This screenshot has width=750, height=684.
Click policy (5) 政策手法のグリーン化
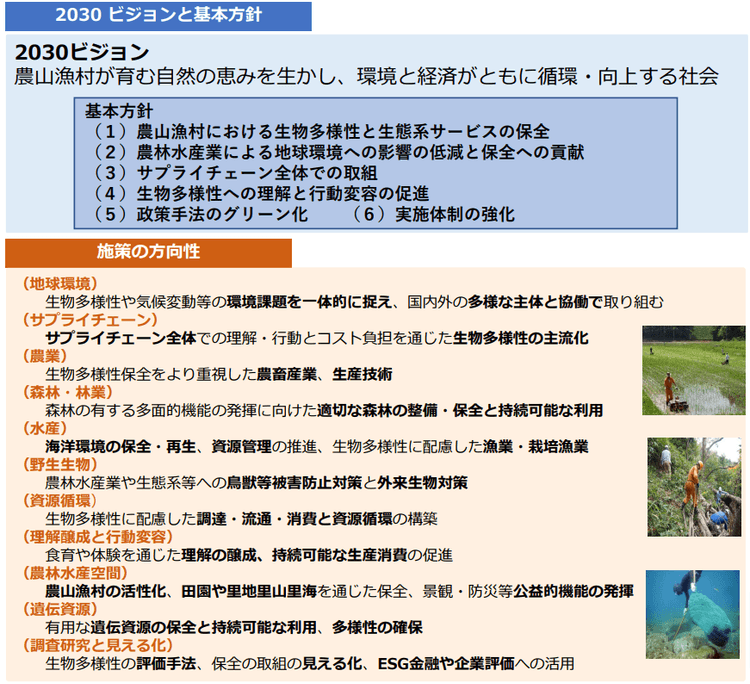(x=199, y=214)
